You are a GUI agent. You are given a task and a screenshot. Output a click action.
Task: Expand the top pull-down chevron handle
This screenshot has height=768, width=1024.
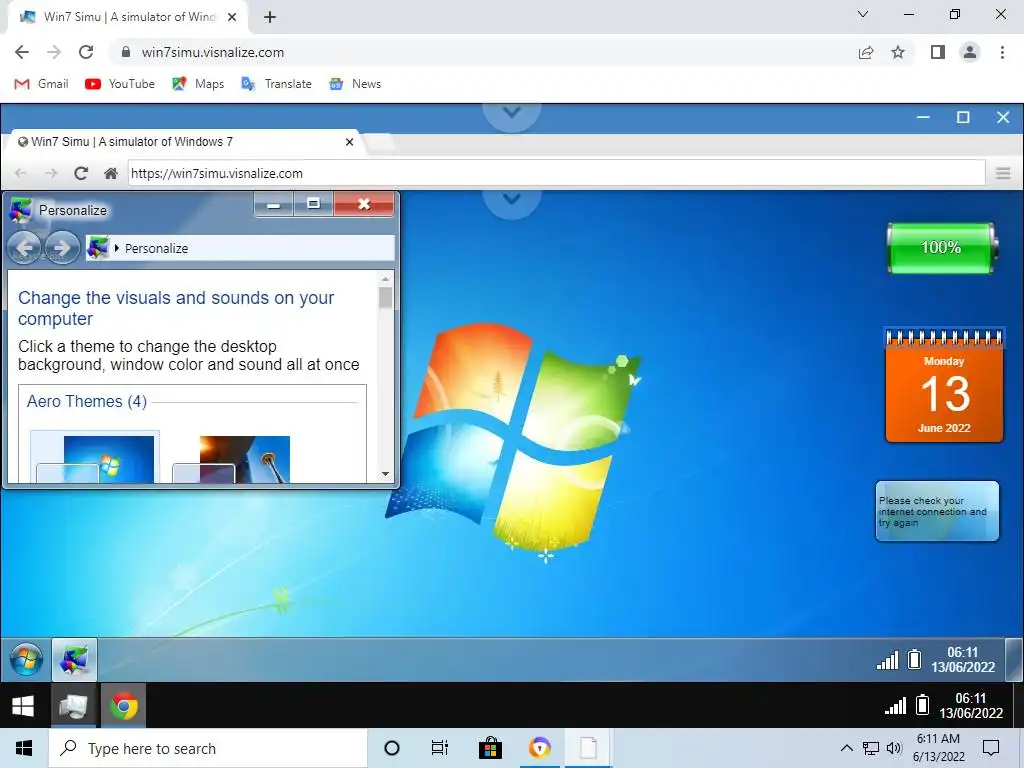tap(511, 114)
